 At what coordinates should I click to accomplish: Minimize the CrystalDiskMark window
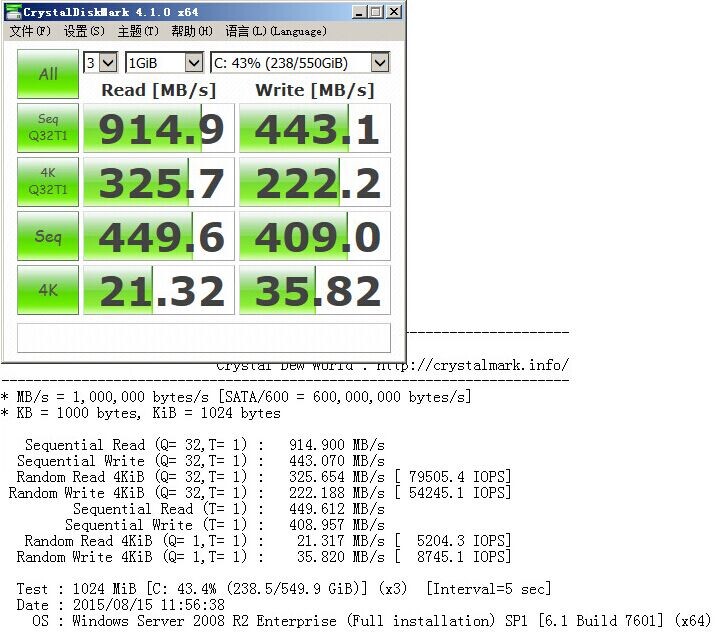click(x=359, y=12)
